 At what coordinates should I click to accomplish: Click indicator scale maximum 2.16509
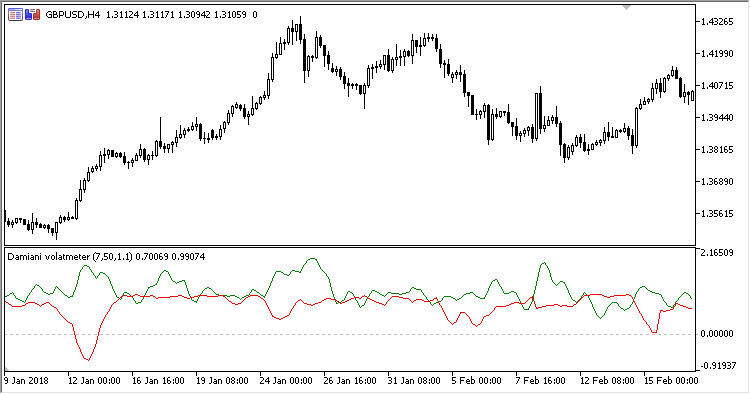(x=717, y=252)
